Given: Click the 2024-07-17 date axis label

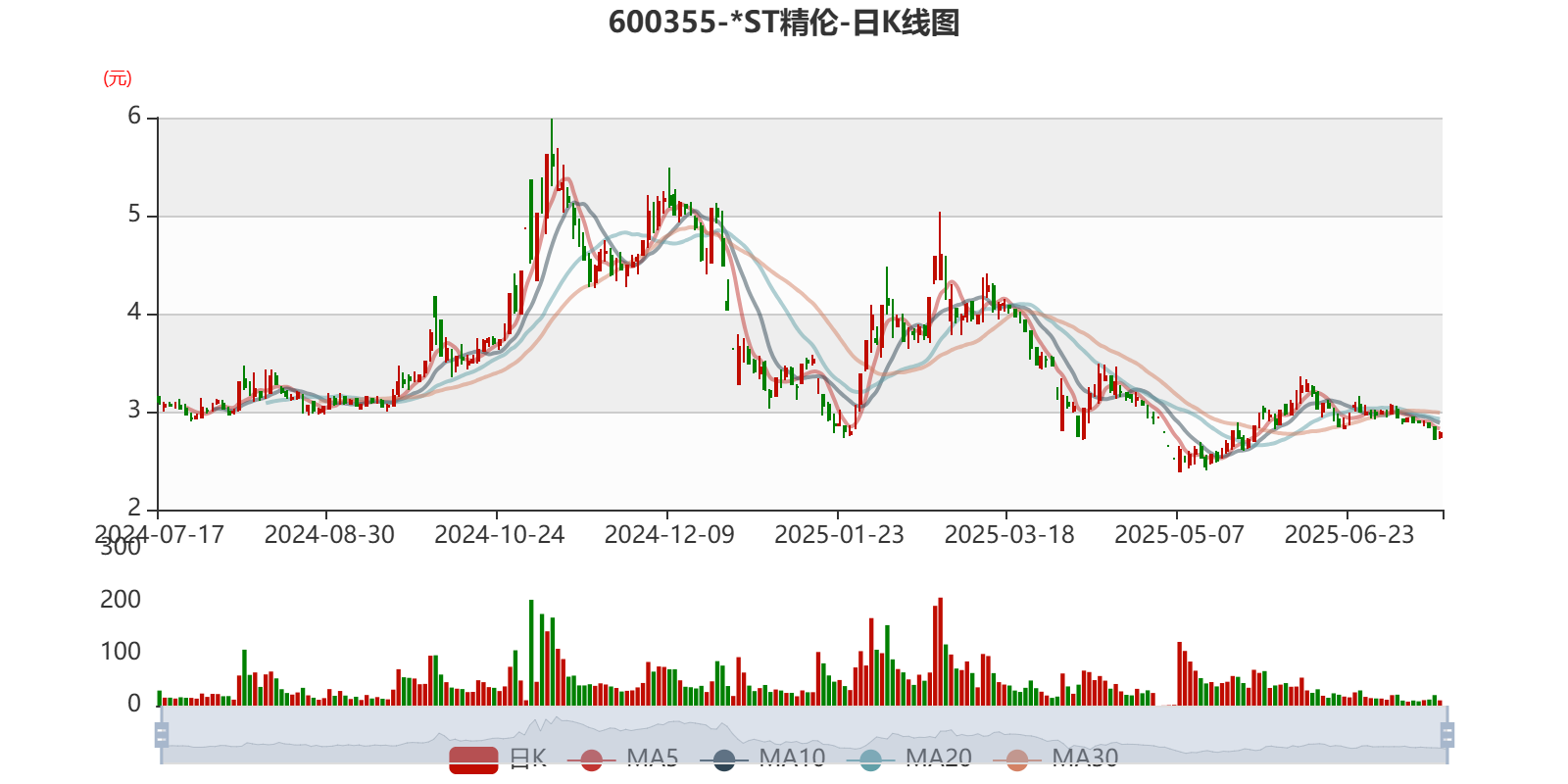Looking at the screenshot, I should click(159, 534).
